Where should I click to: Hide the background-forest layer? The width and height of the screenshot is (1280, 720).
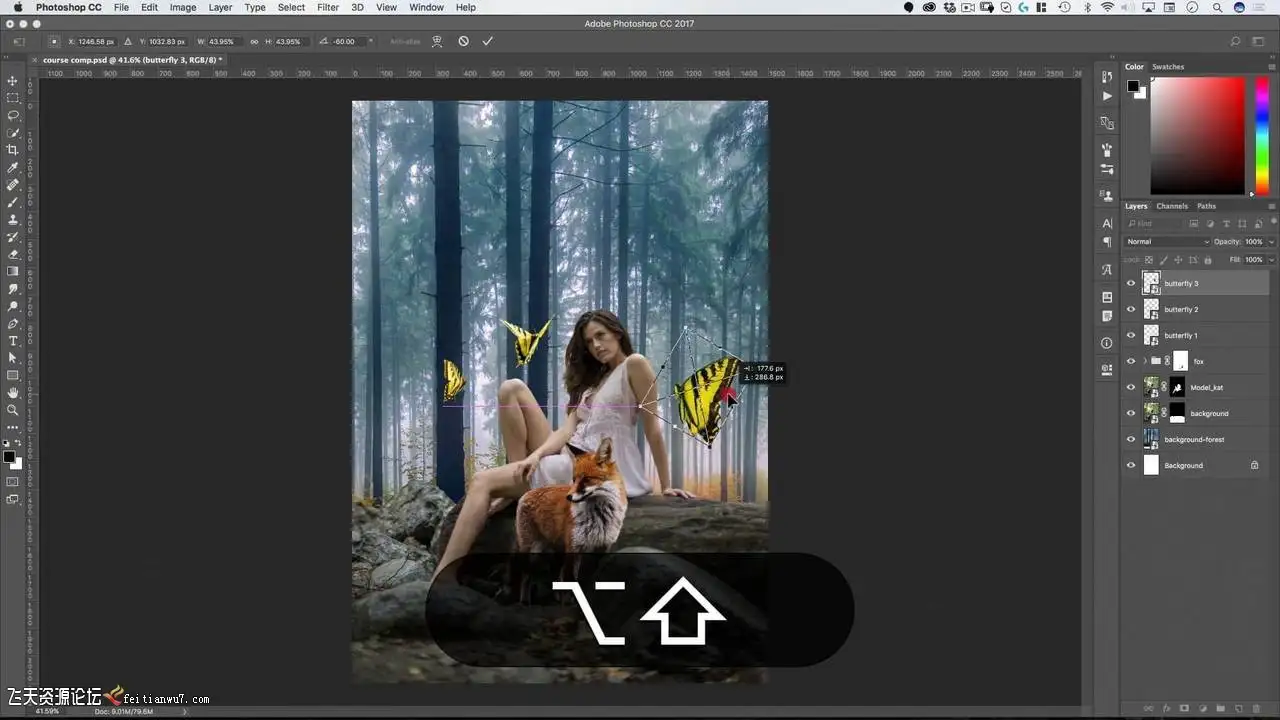point(1131,439)
